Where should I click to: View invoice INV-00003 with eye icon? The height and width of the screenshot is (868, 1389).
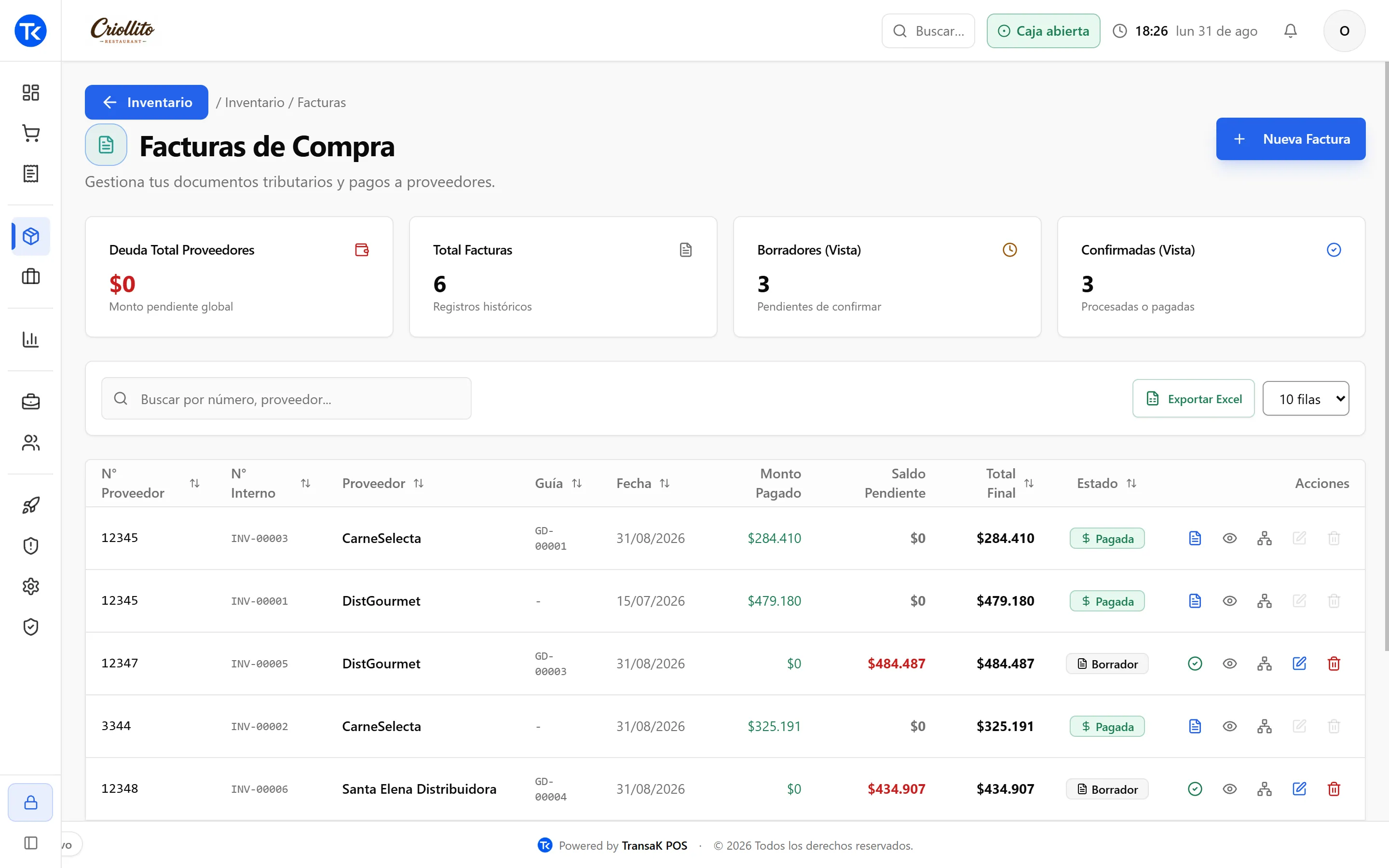(x=1229, y=538)
